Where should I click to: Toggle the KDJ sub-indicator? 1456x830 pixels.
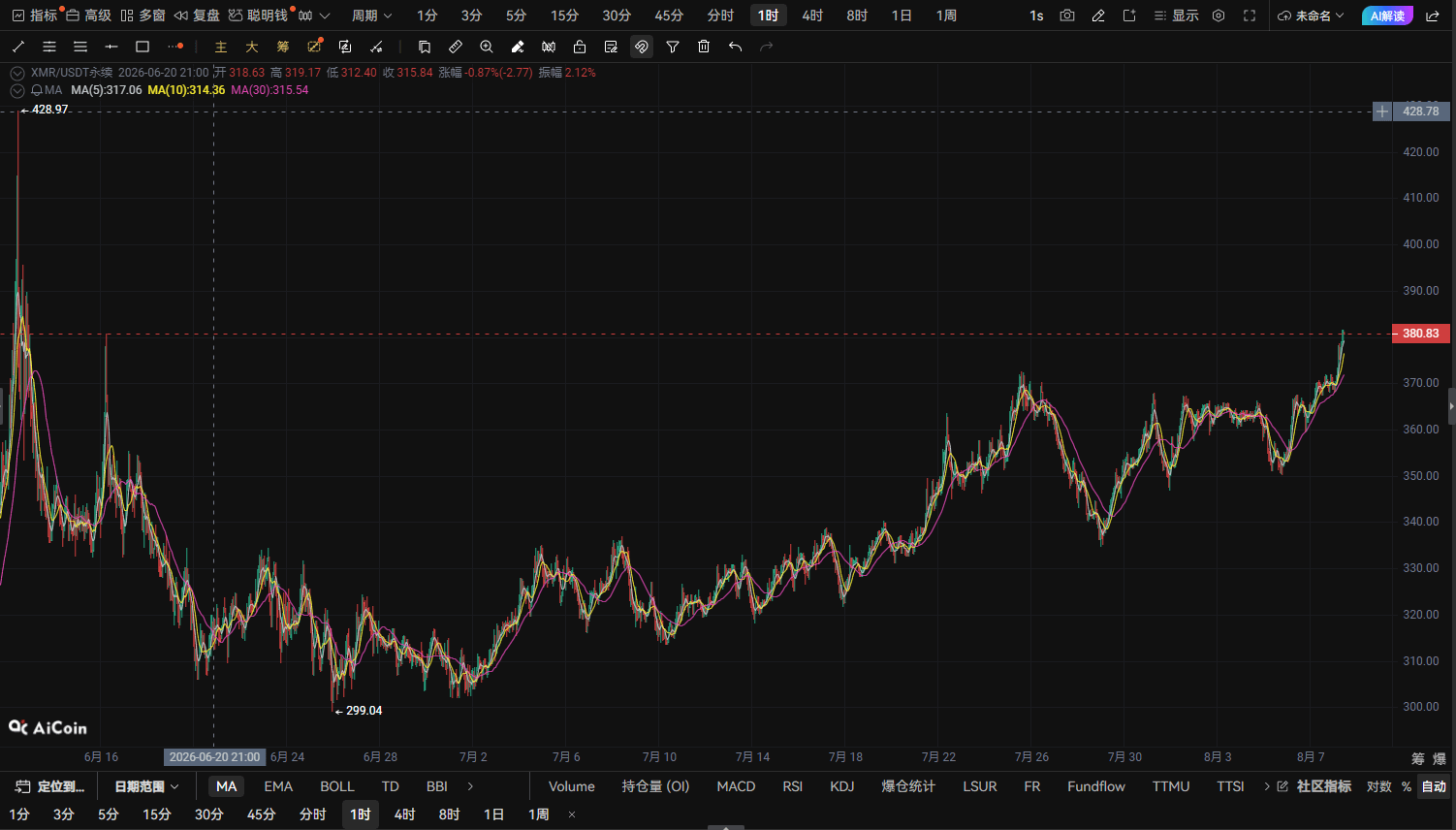[x=842, y=786]
